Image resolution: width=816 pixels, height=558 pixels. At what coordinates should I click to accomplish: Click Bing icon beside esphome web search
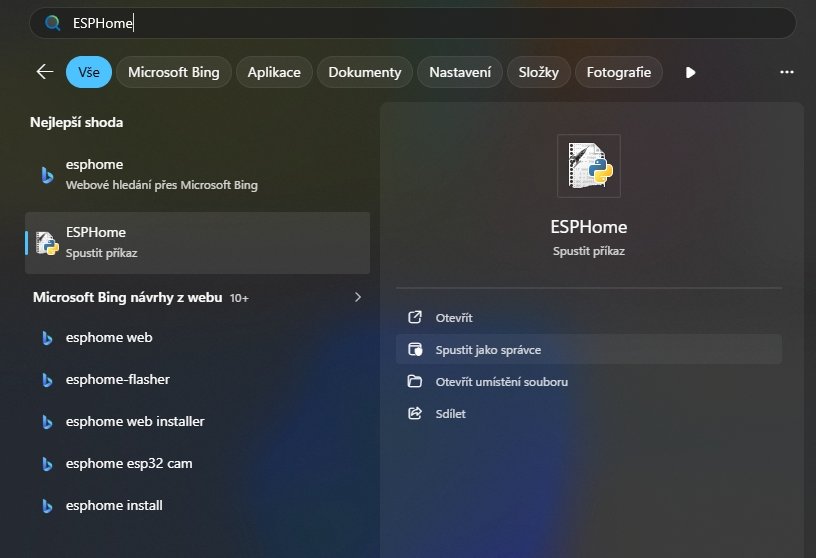tap(47, 175)
